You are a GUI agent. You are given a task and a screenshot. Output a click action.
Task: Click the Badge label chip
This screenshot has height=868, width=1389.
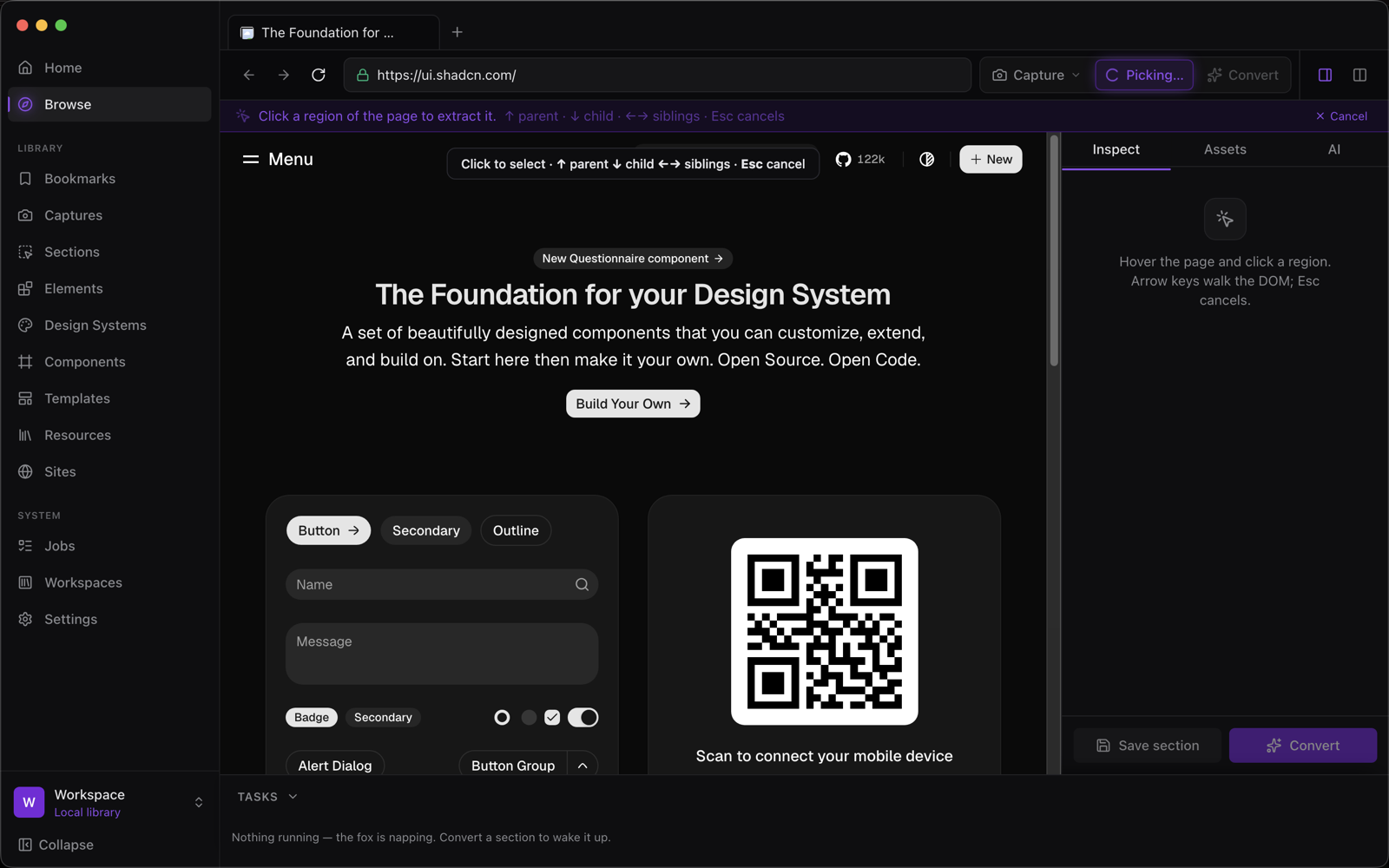point(312,718)
